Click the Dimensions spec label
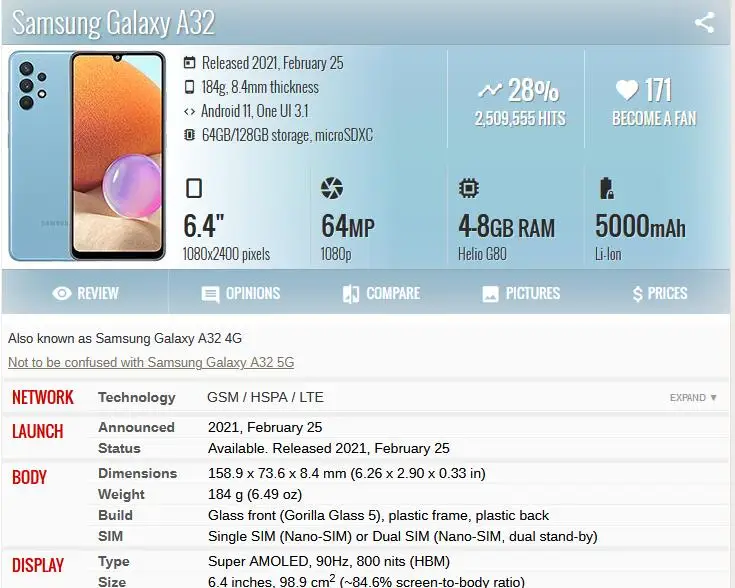Image resolution: width=735 pixels, height=588 pixels. click(137, 473)
